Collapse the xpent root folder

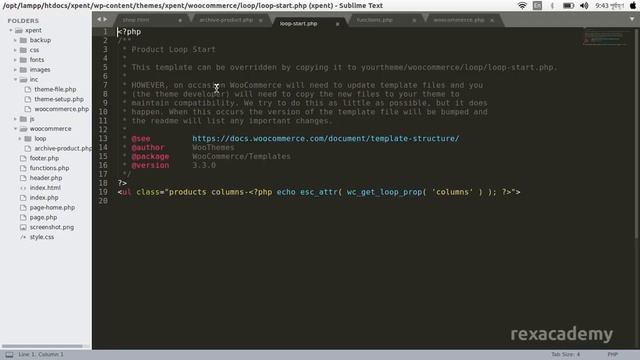point(11,30)
